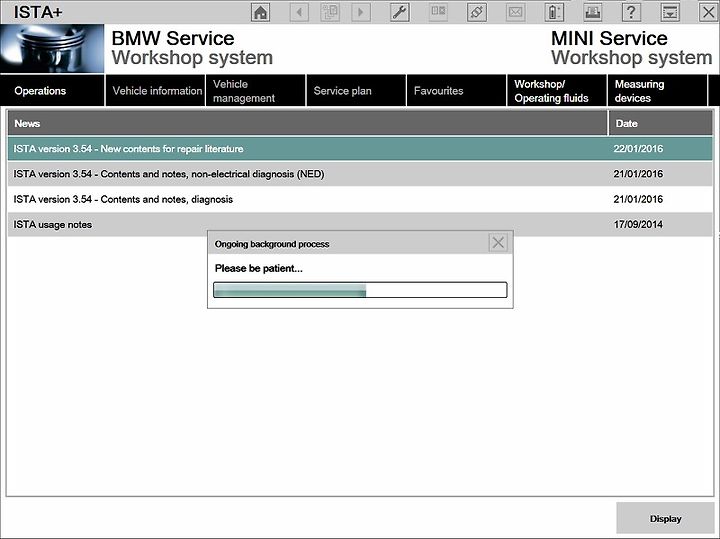
Task: Click the background process progress bar
Action: coord(360,290)
